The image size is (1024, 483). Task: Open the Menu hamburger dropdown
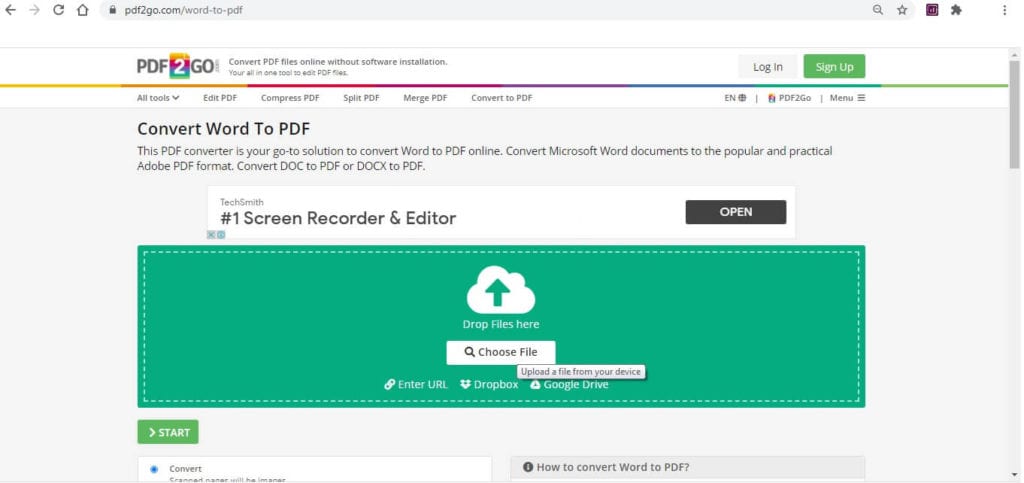[847, 98]
